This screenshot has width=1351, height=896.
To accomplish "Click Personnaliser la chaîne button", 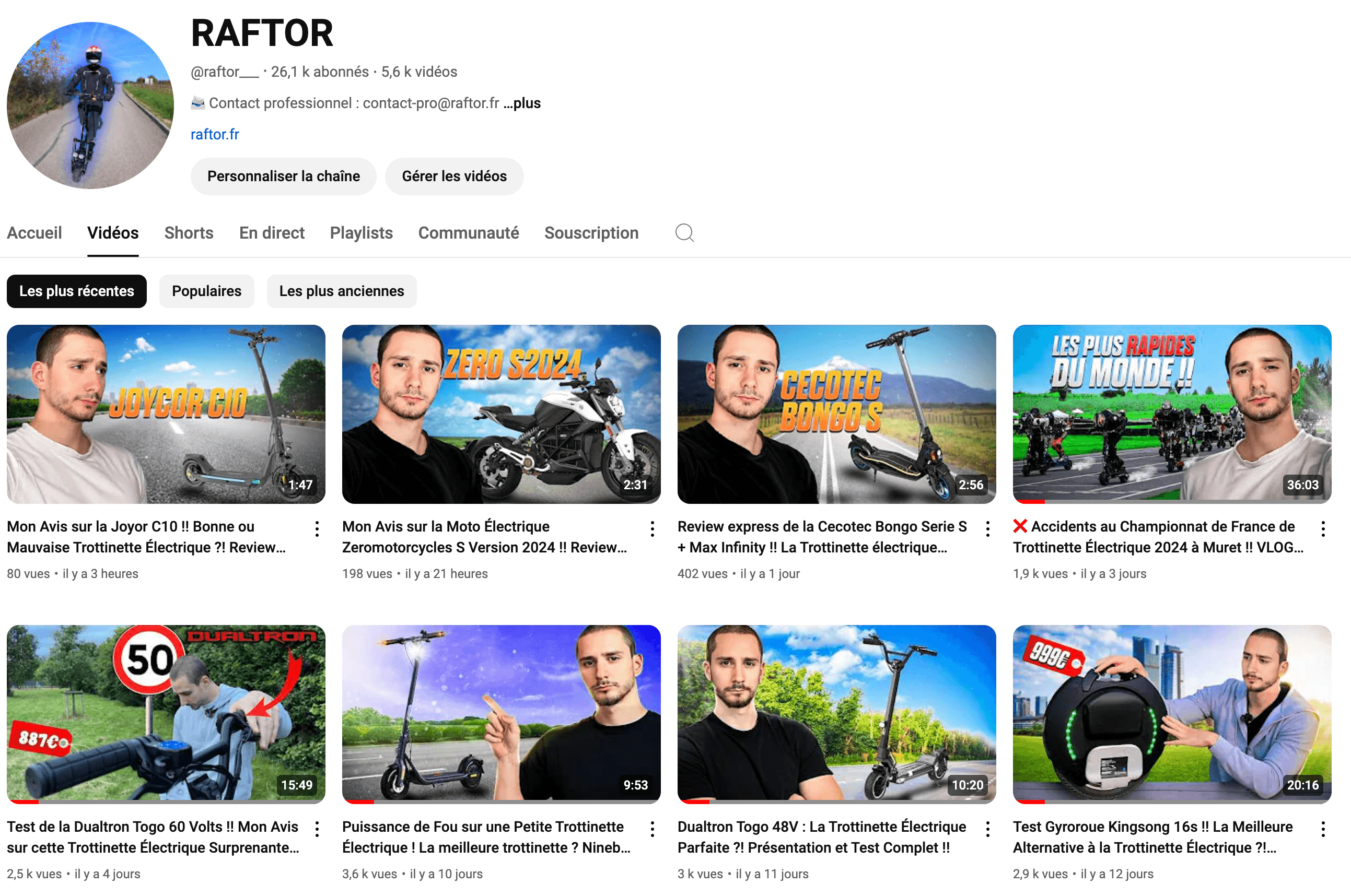I will point(283,176).
